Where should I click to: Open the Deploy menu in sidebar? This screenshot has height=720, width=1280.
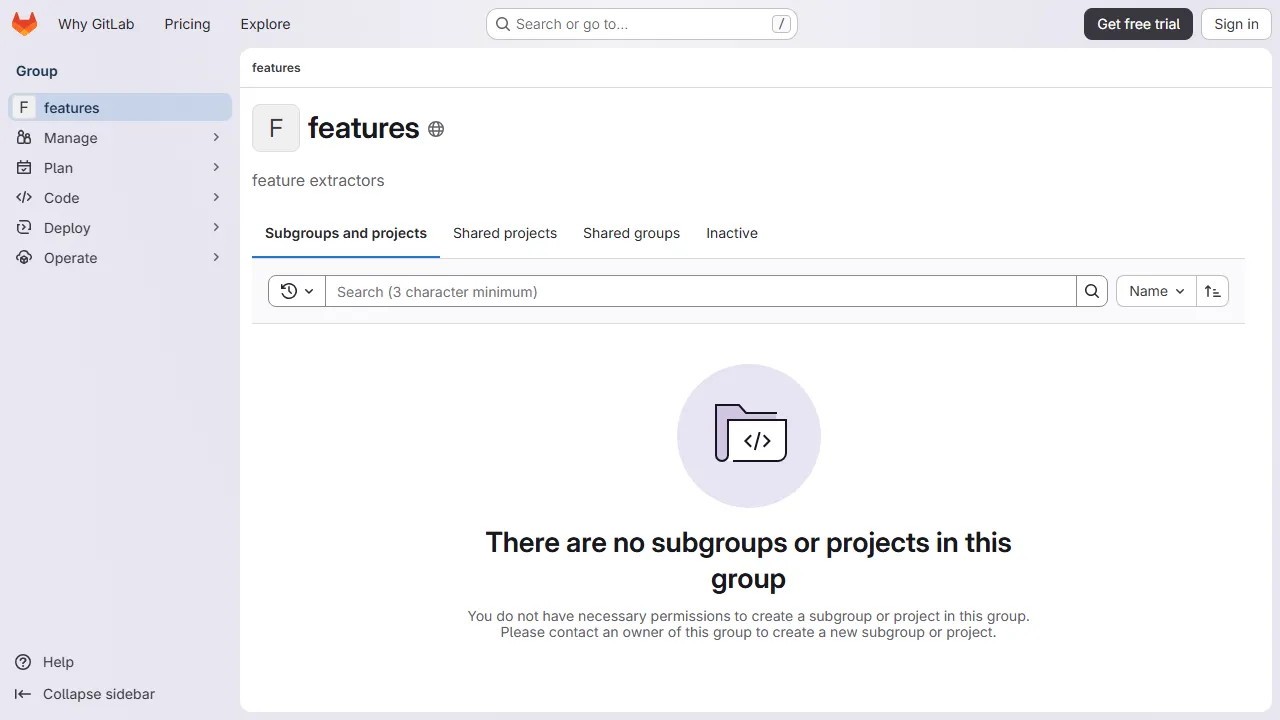[120, 228]
